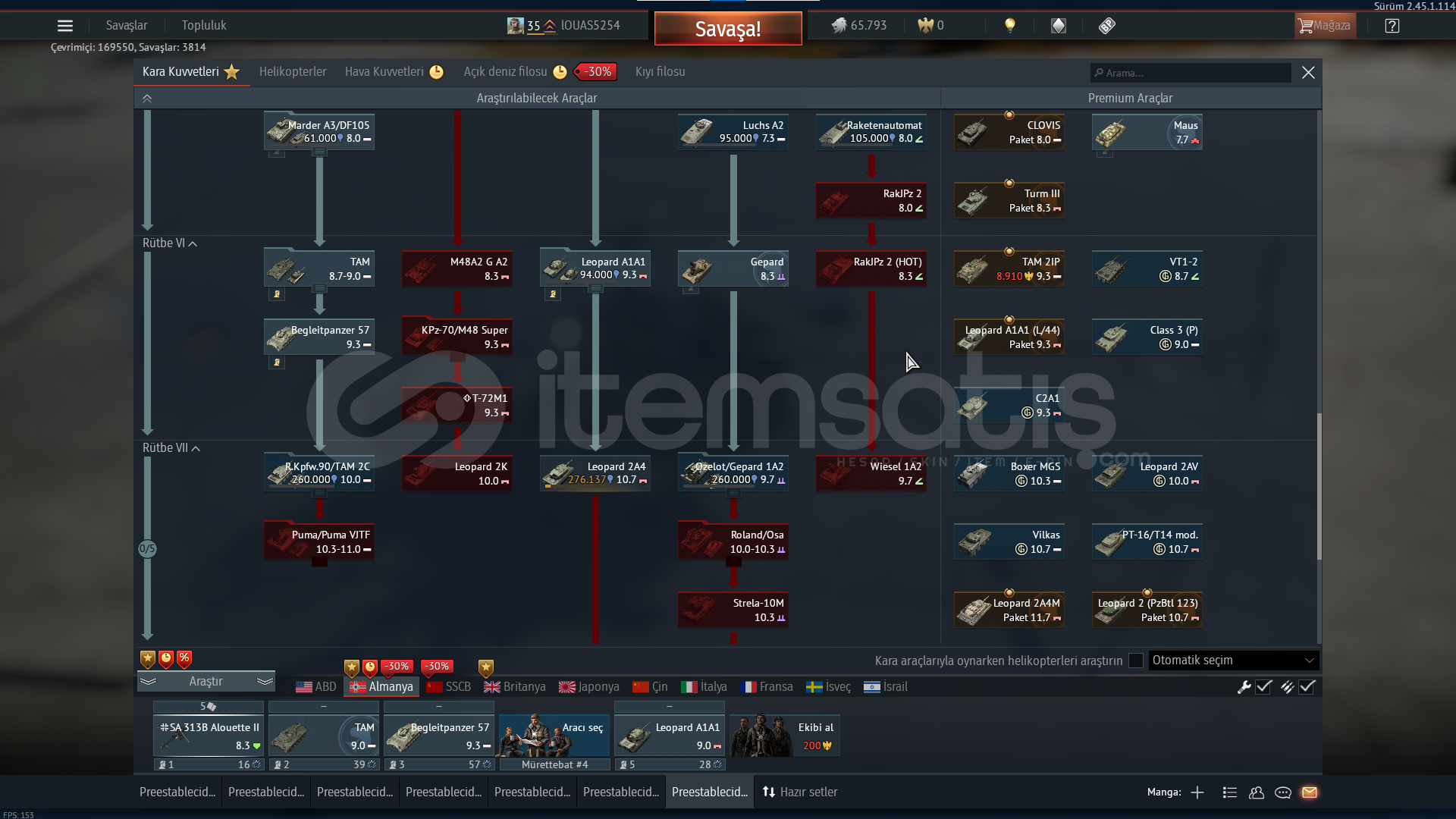This screenshot has width=1456, height=819.
Task: Click Ekibi al crew purchase button
Action: pyautogui.click(x=785, y=736)
